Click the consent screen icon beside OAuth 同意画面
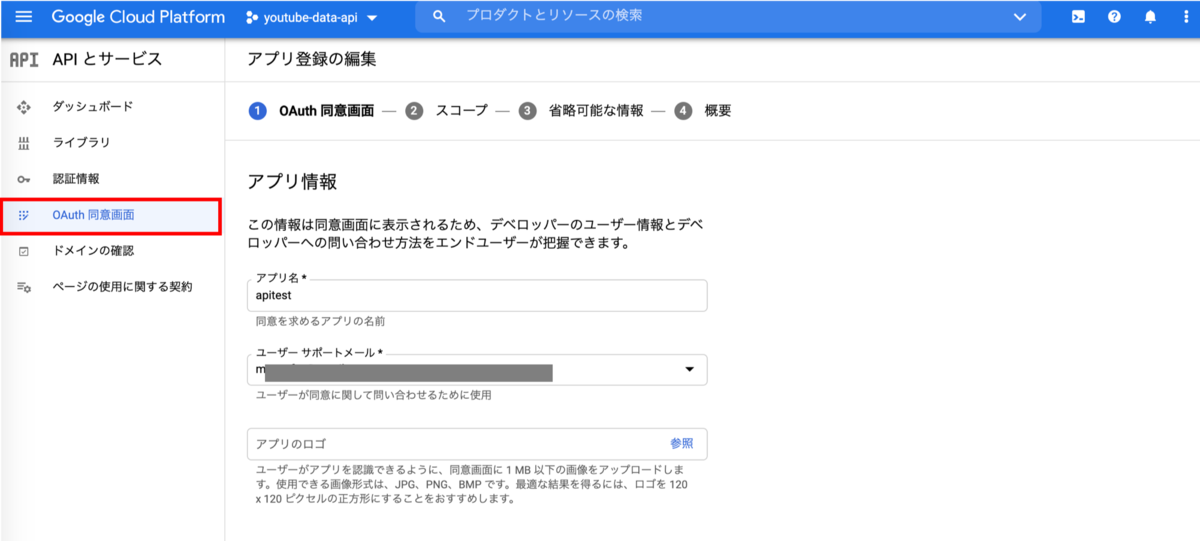This screenshot has height=541, width=1200. tap(24, 215)
